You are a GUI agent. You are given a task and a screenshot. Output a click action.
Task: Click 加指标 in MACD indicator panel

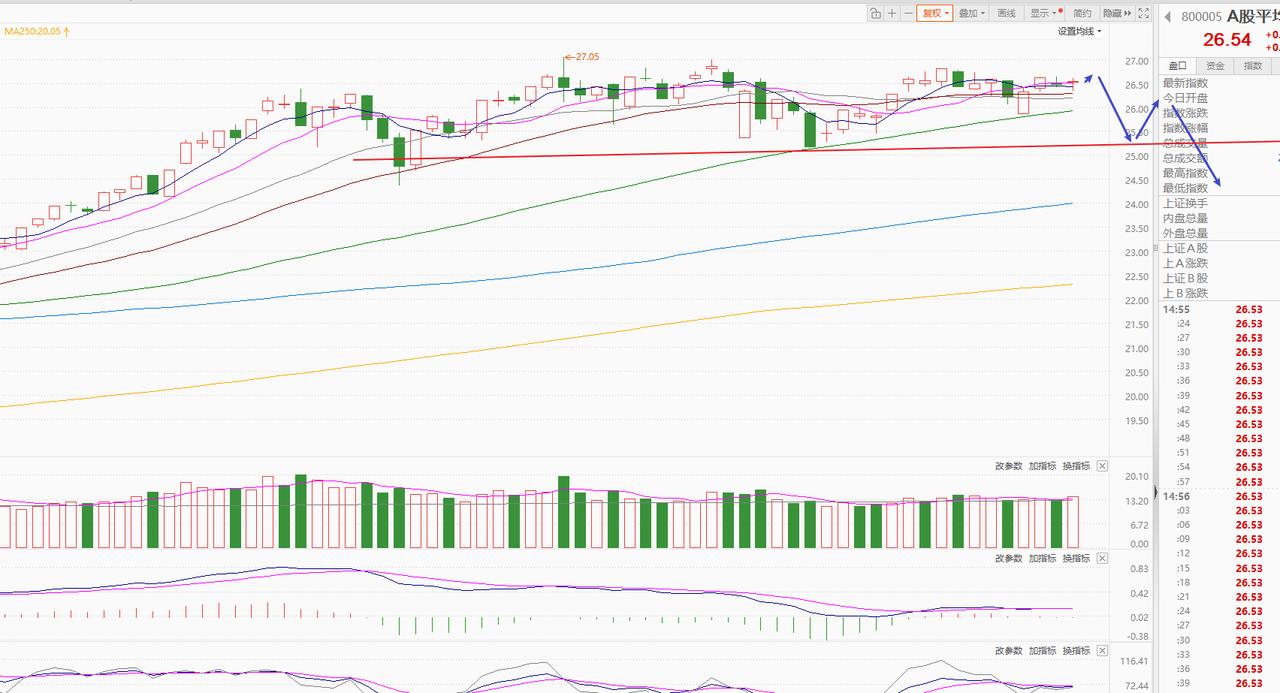(1043, 558)
